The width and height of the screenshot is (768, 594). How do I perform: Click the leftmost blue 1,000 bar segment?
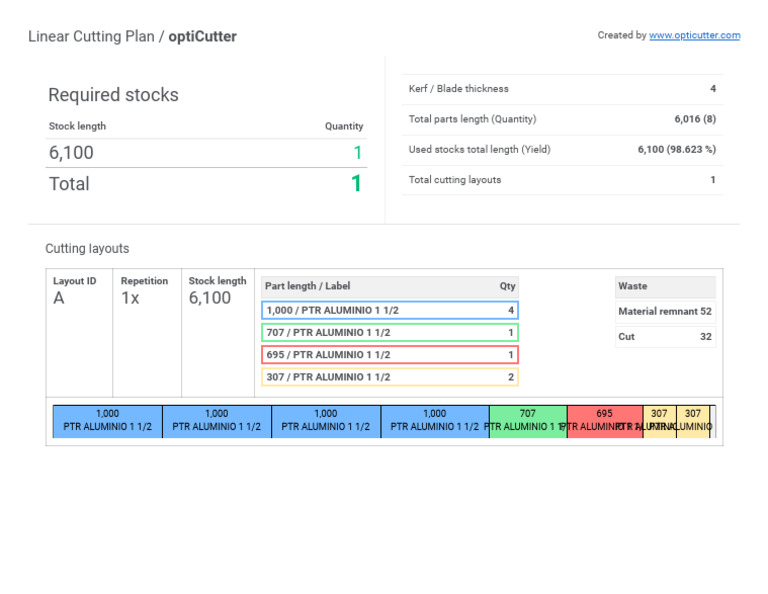[107, 420]
